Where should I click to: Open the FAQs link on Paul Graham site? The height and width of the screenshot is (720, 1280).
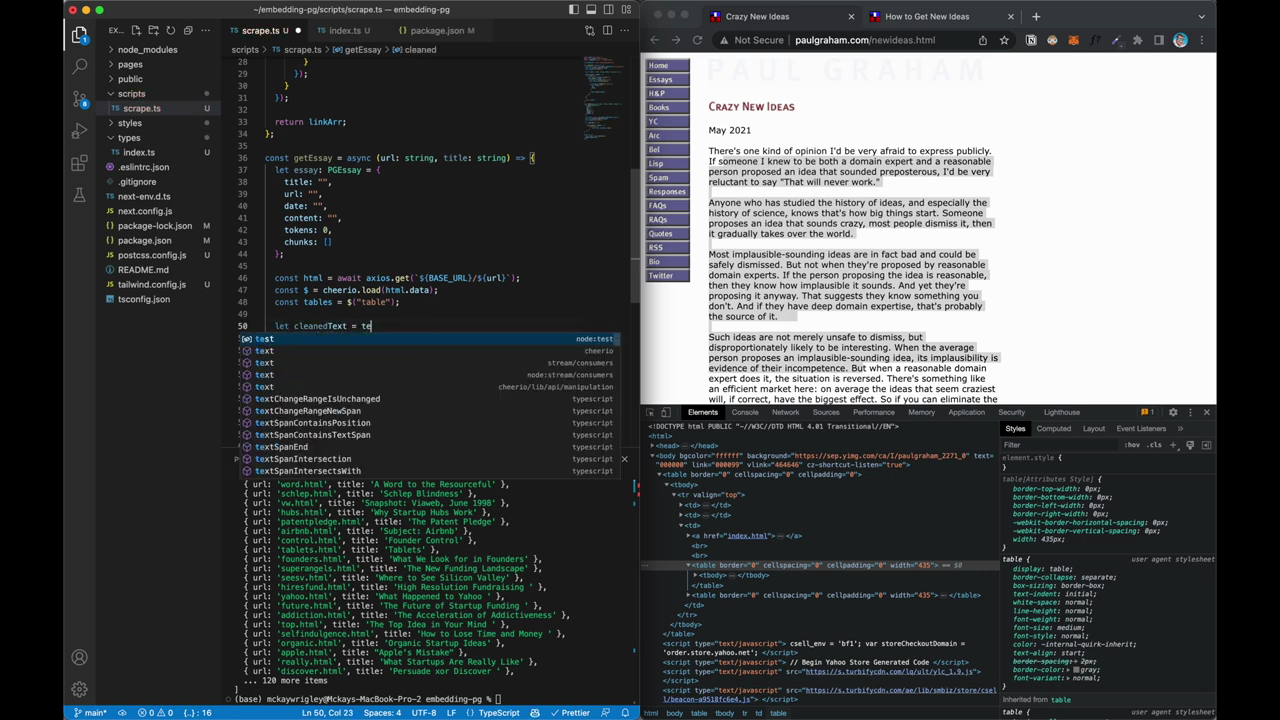[667, 205]
